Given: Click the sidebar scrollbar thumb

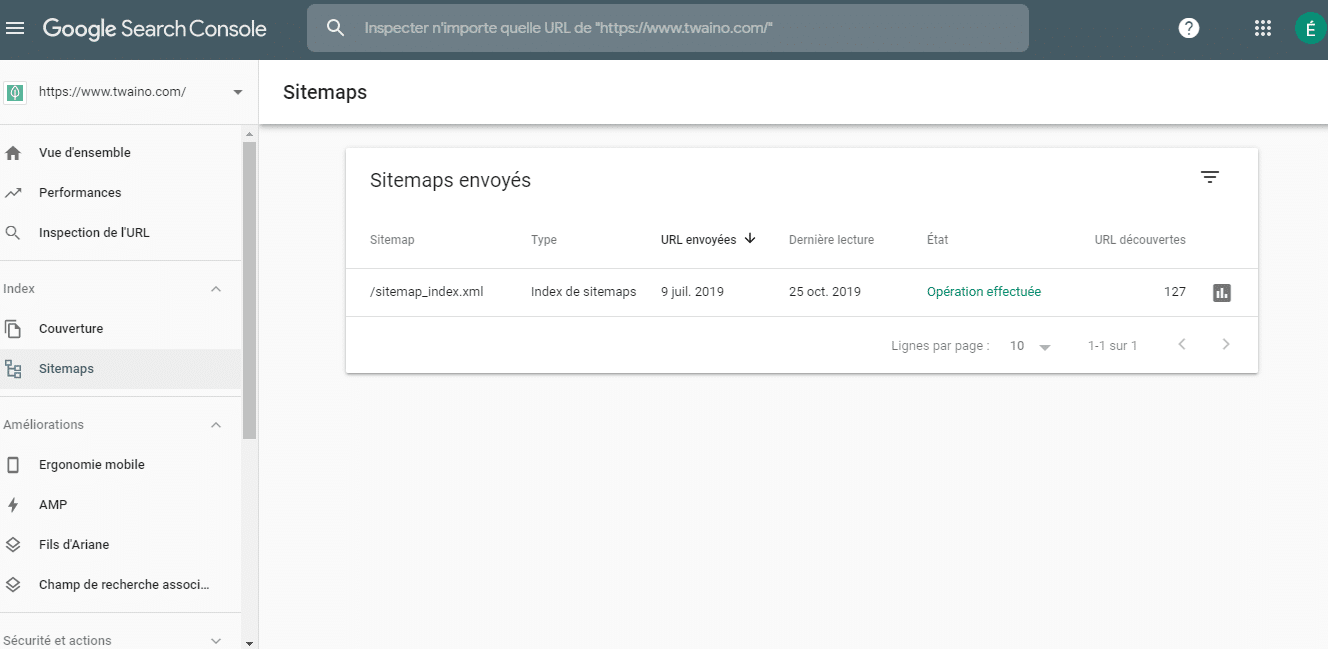Looking at the screenshot, I should click(x=250, y=290).
